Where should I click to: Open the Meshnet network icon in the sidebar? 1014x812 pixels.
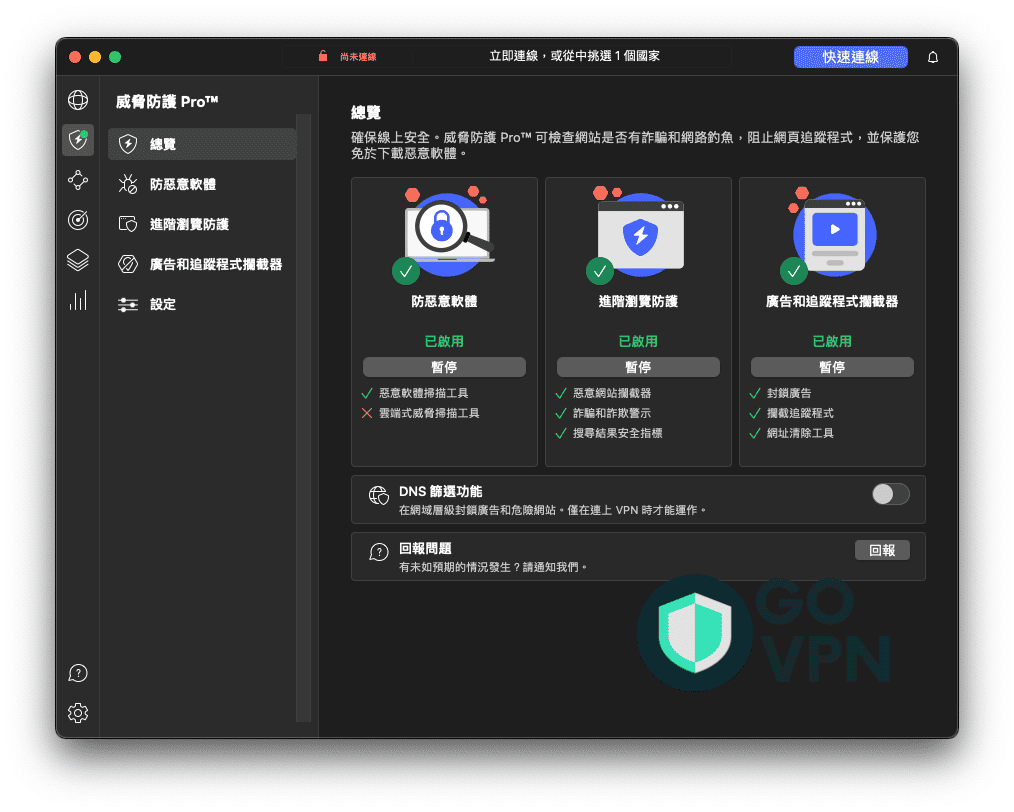pos(78,180)
